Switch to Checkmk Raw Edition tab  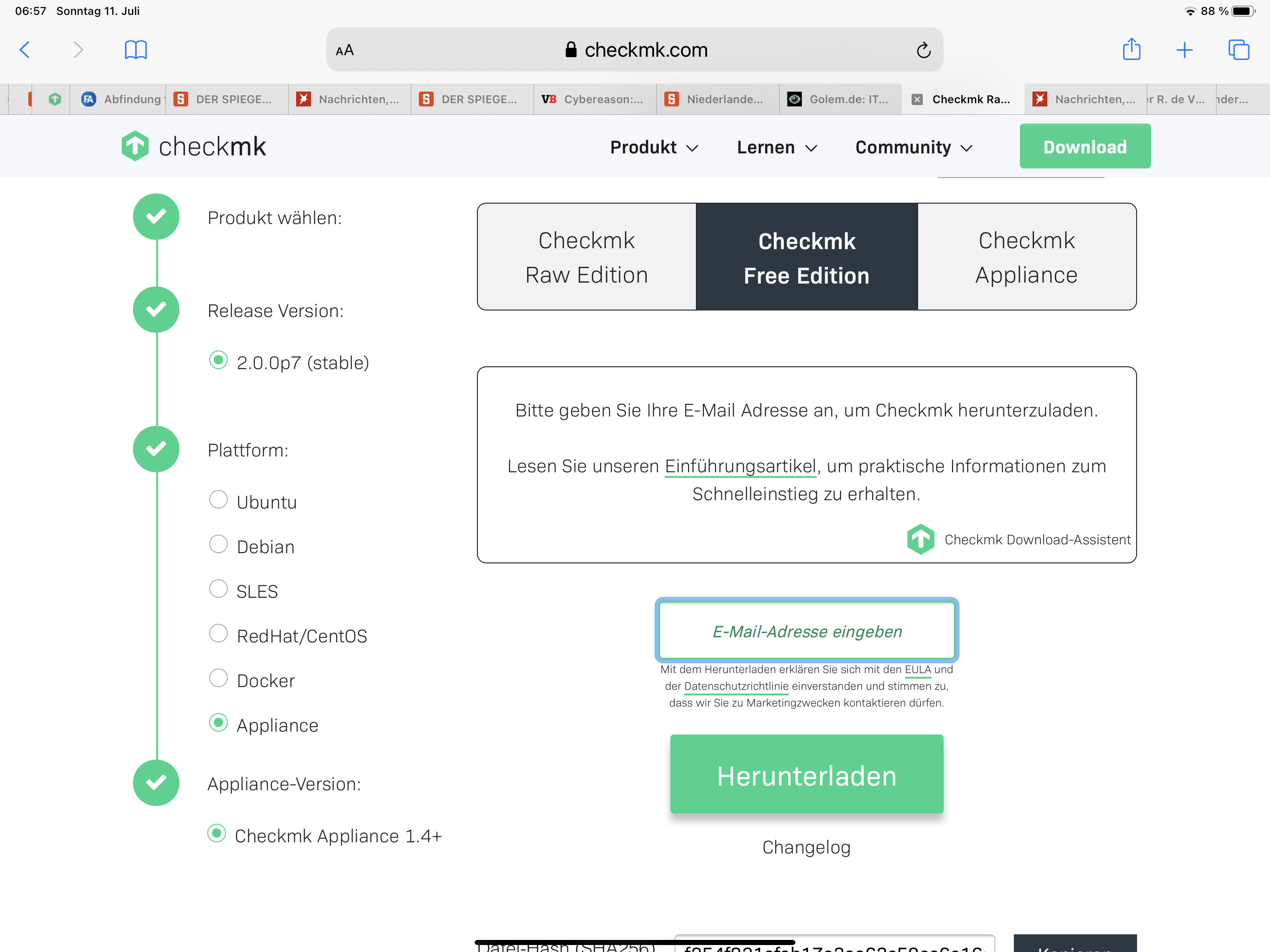(586, 257)
